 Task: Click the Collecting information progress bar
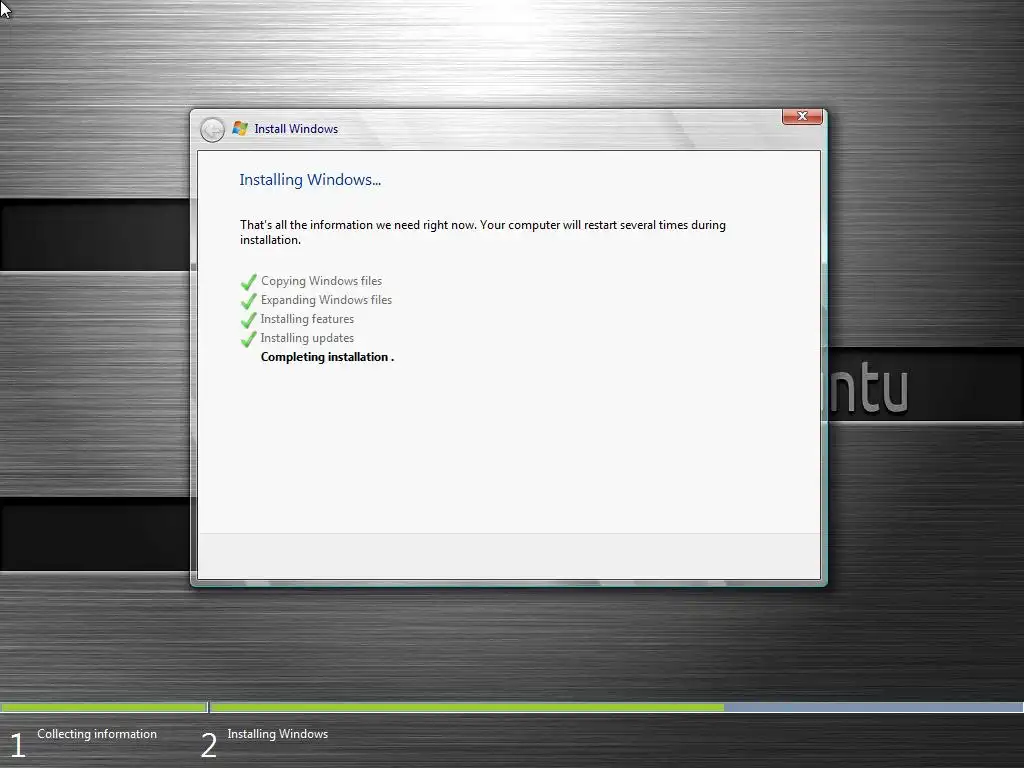point(104,707)
